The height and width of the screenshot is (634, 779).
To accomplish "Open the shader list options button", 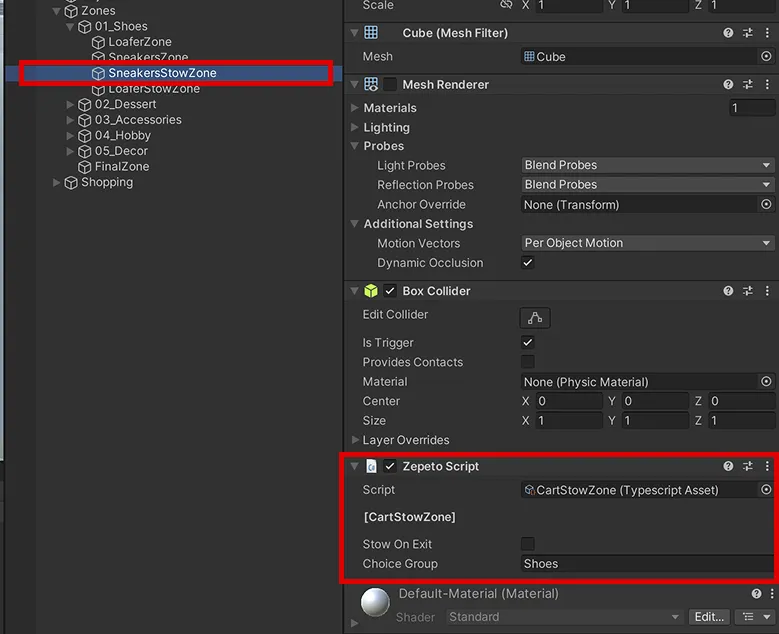I will (754, 617).
